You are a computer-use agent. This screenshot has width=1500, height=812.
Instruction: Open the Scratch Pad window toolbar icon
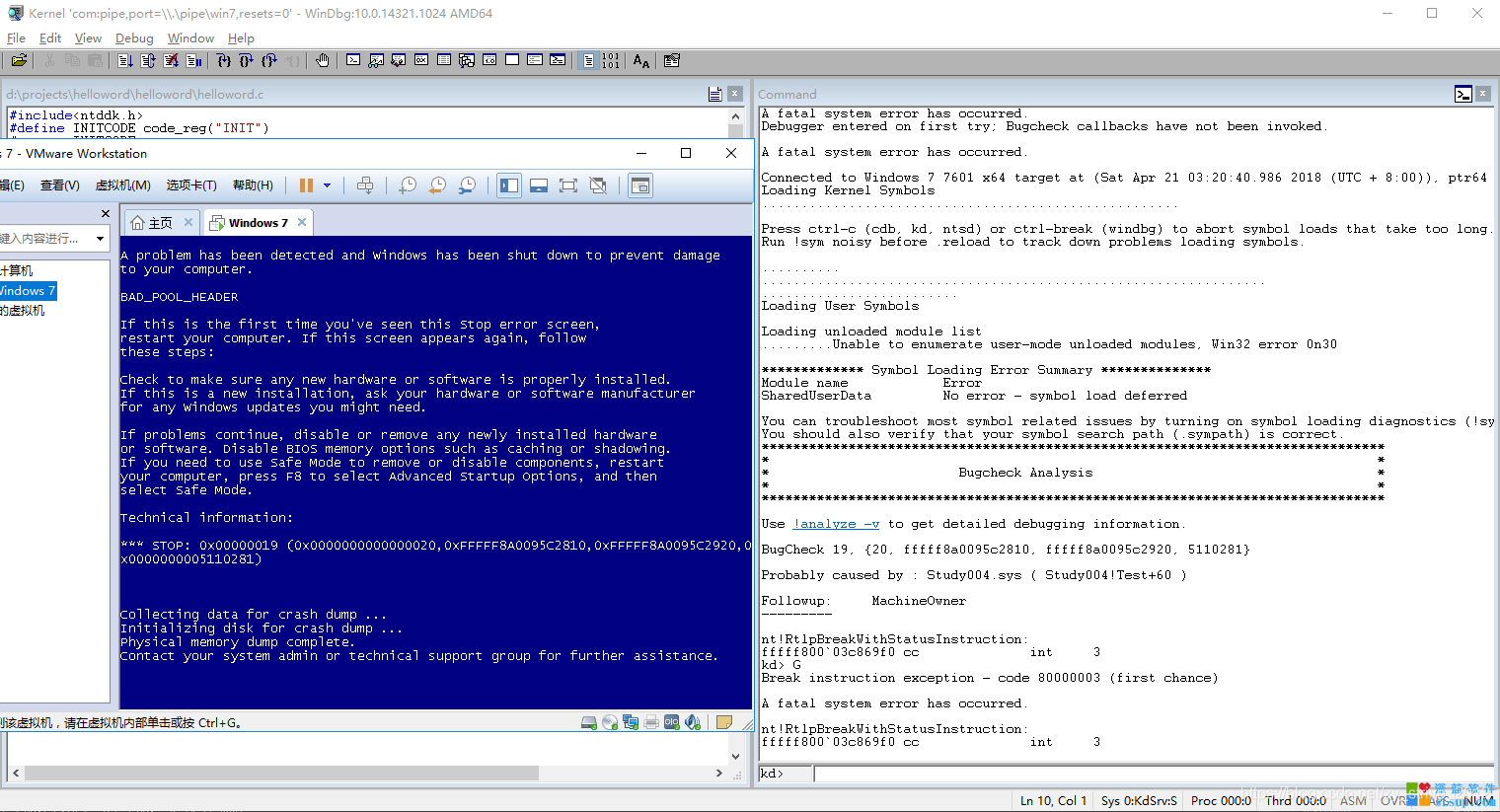point(512,60)
